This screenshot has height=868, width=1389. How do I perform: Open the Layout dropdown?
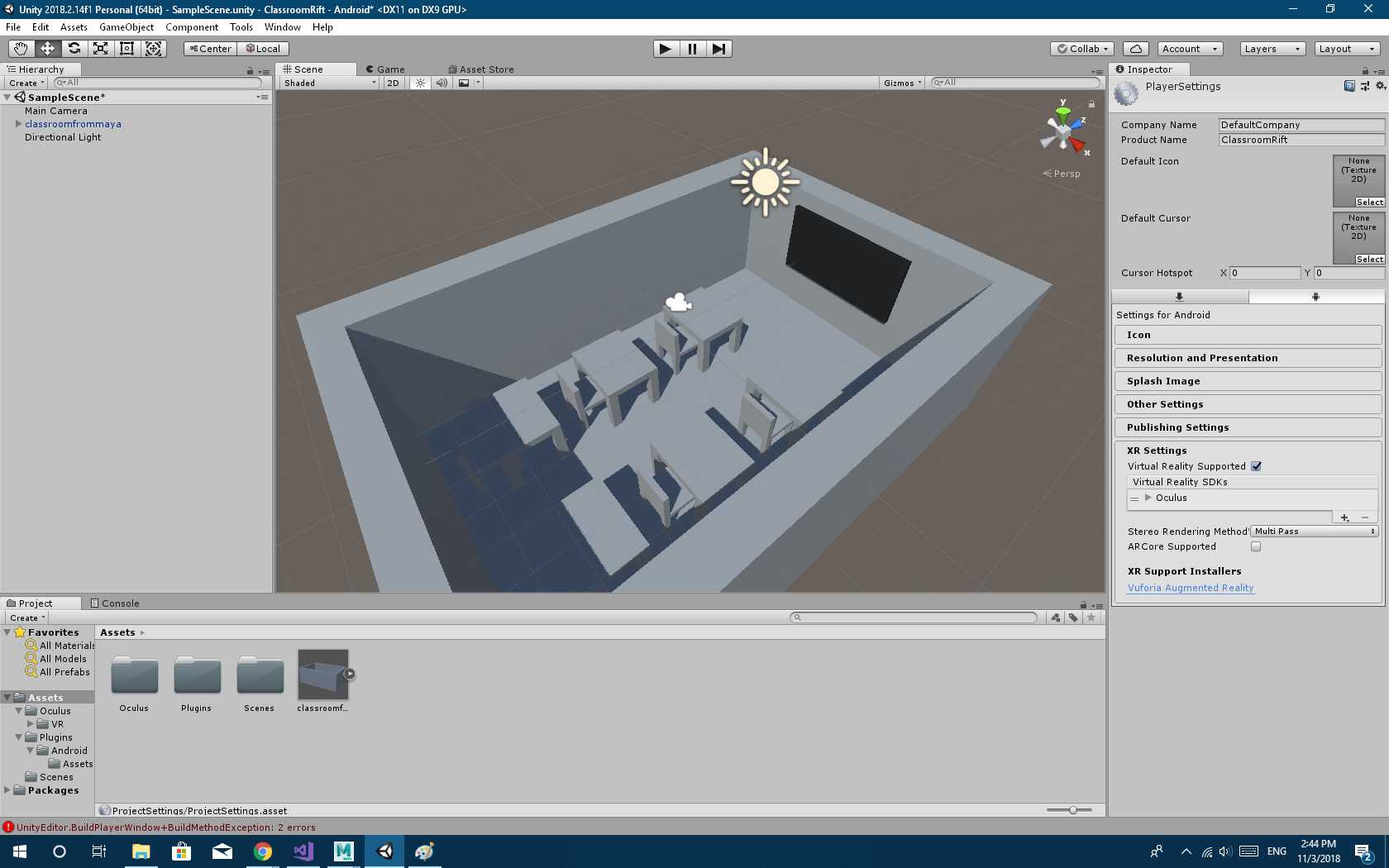click(x=1348, y=49)
